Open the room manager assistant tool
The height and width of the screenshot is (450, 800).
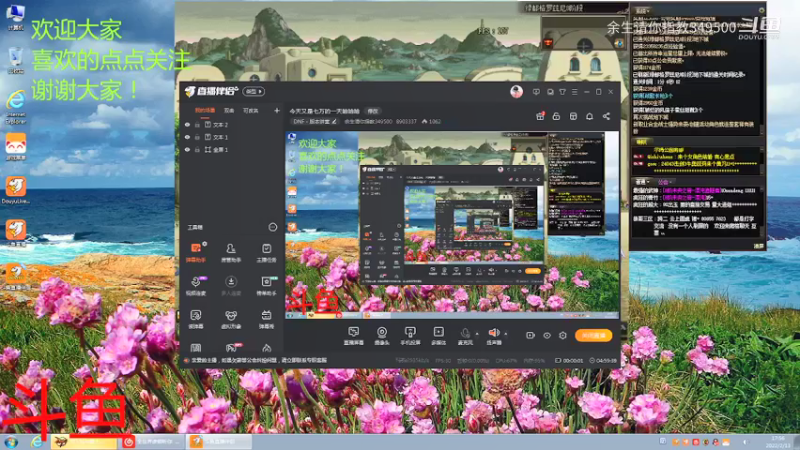pyautogui.click(x=231, y=253)
